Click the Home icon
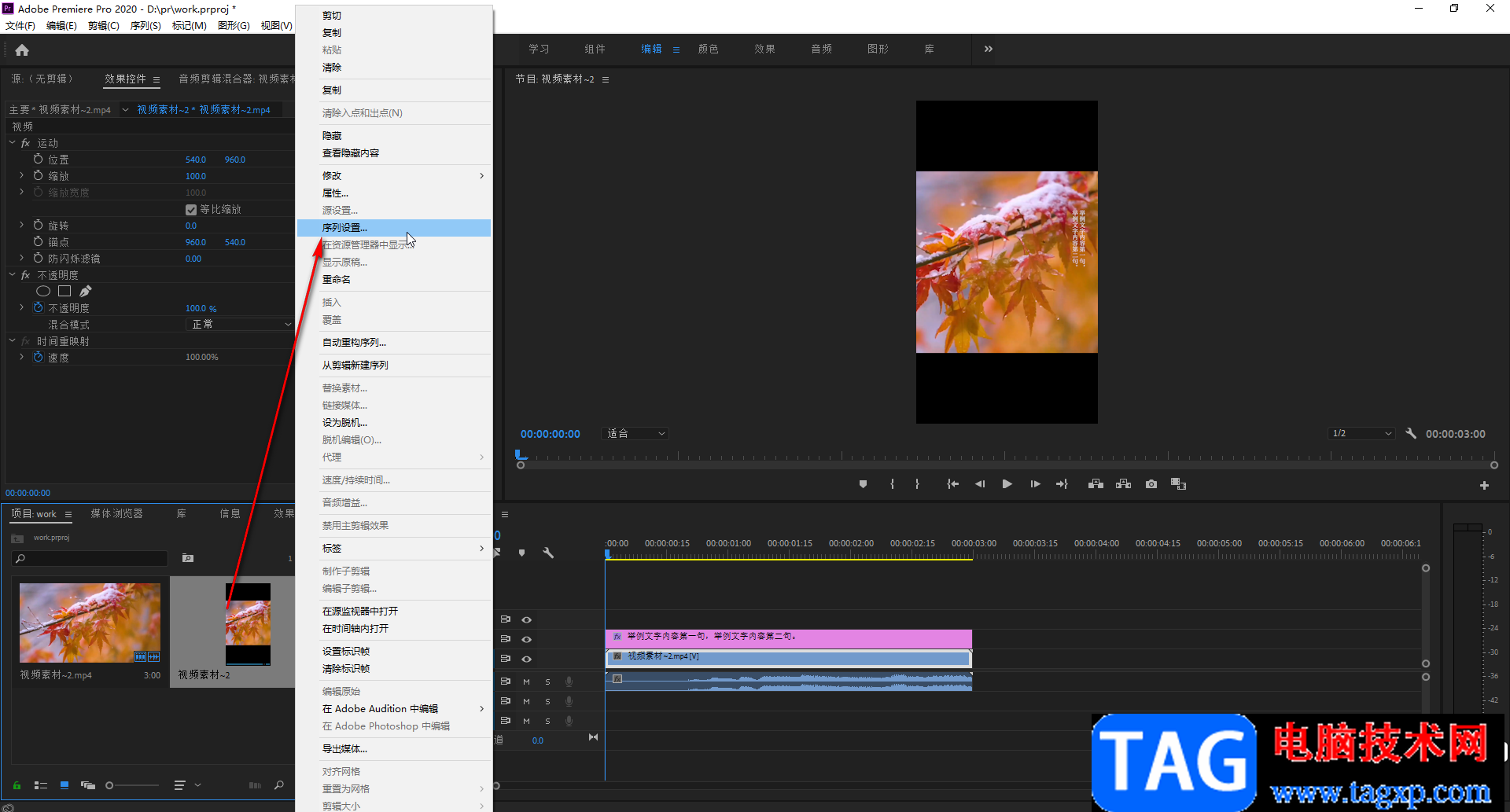 pyautogui.click(x=22, y=50)
